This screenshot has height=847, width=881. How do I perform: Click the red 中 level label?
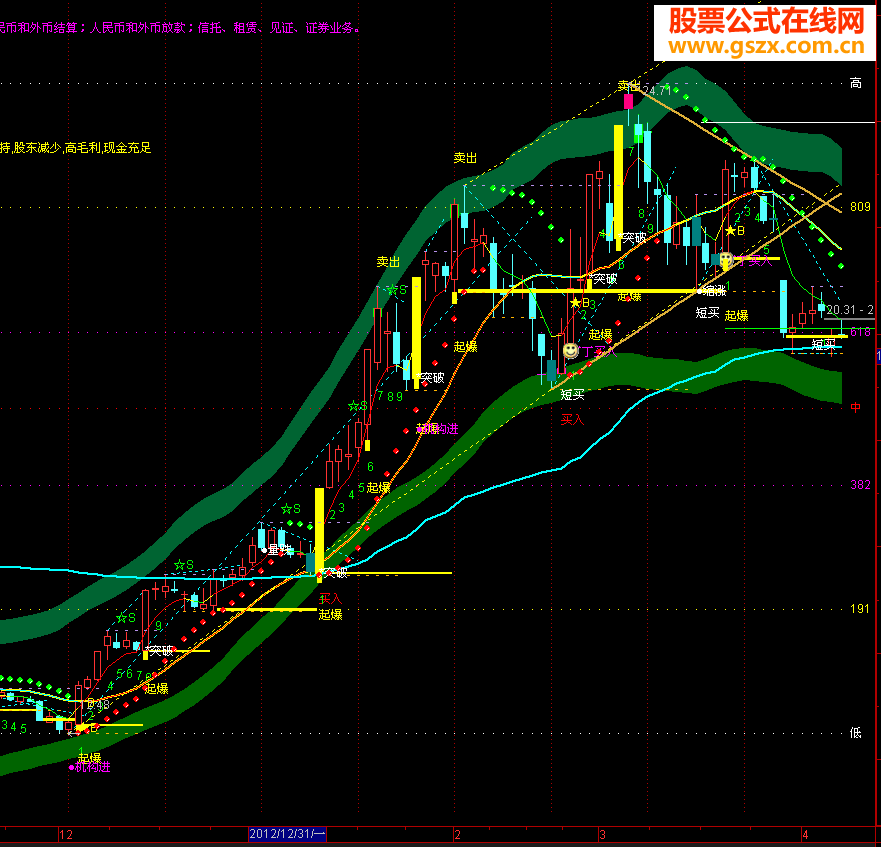(x=855, y=407)
